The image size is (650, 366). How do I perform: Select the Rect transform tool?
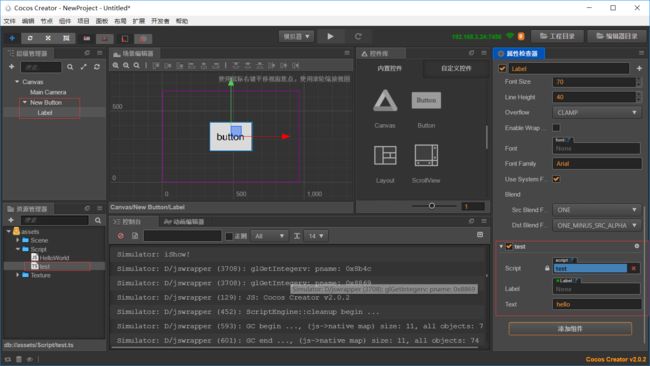[66, 38]
